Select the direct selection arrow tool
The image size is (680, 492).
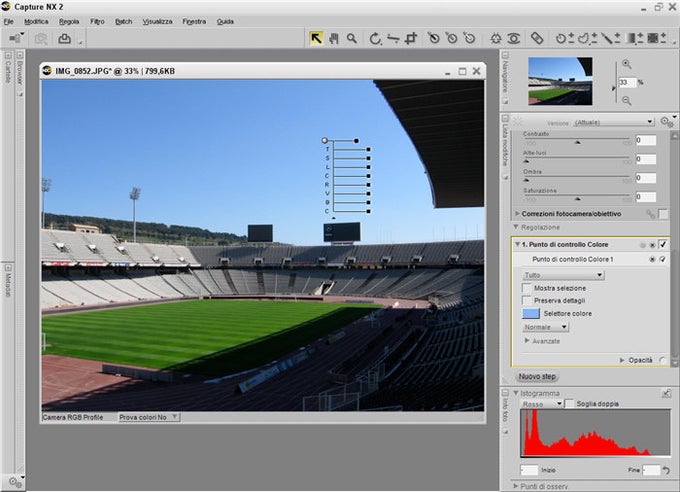tap(316, 39)
